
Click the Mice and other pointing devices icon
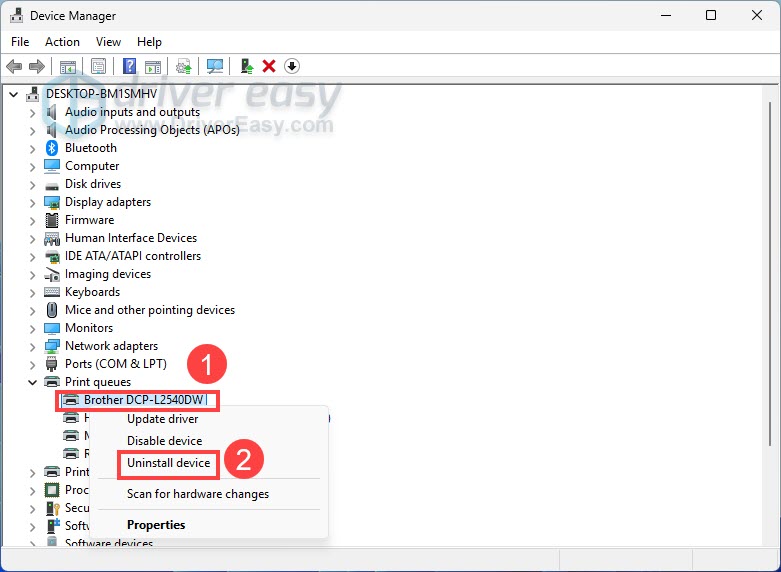52,310
